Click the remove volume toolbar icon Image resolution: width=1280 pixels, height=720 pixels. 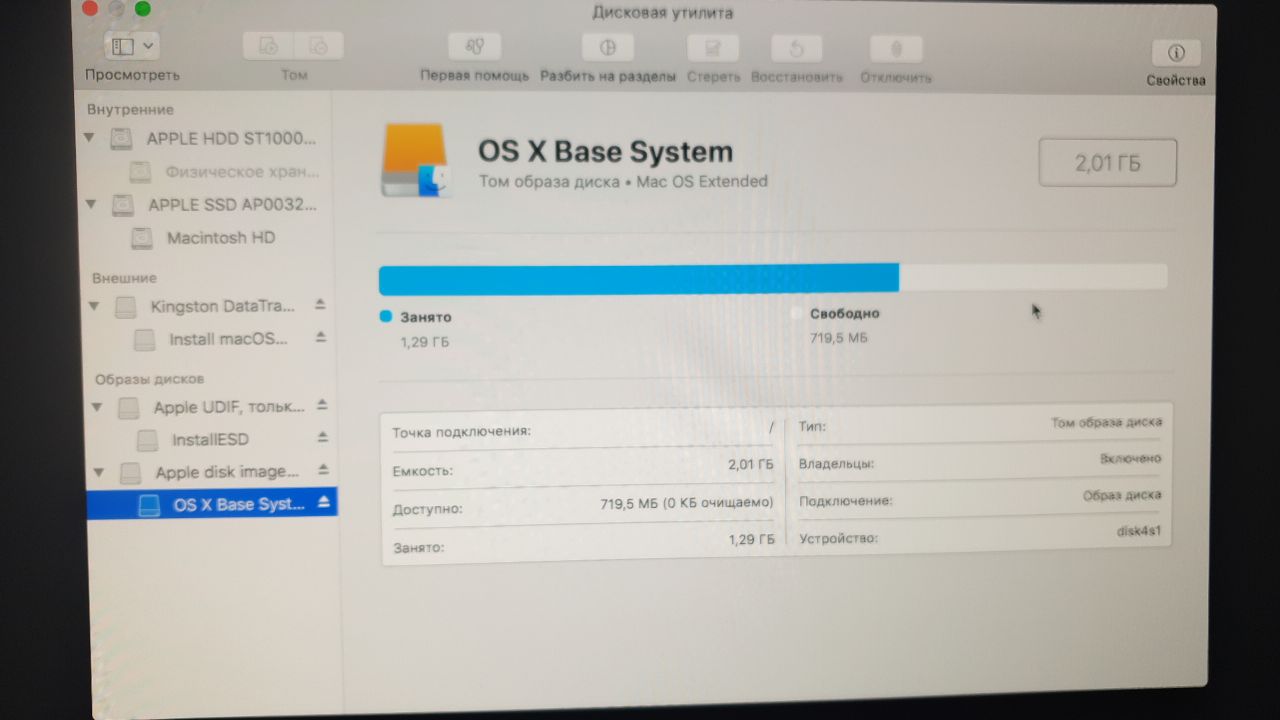[x=319, y=46]
